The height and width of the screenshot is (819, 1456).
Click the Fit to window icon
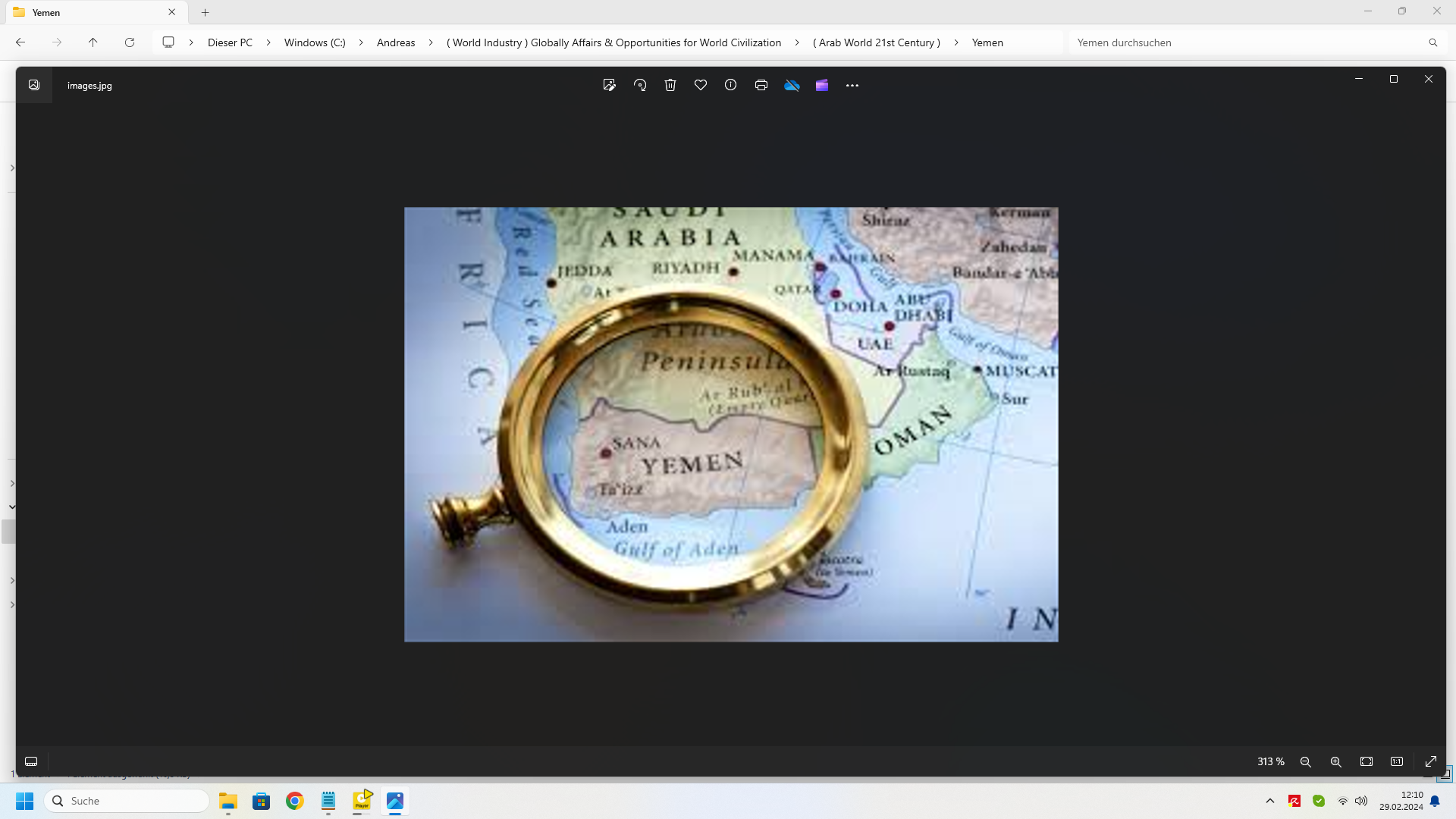point(1367,761)
